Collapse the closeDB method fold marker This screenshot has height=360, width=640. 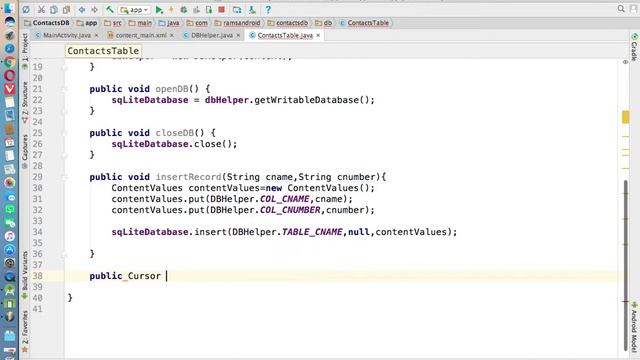(x=64, y=133)
